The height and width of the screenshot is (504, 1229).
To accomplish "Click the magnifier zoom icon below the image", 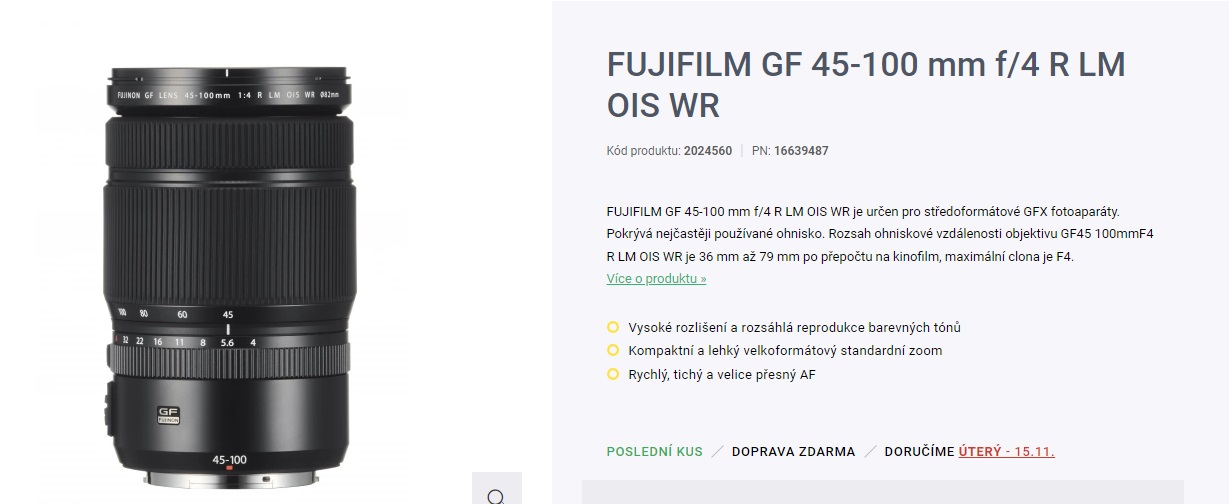I will coord(496,494).
